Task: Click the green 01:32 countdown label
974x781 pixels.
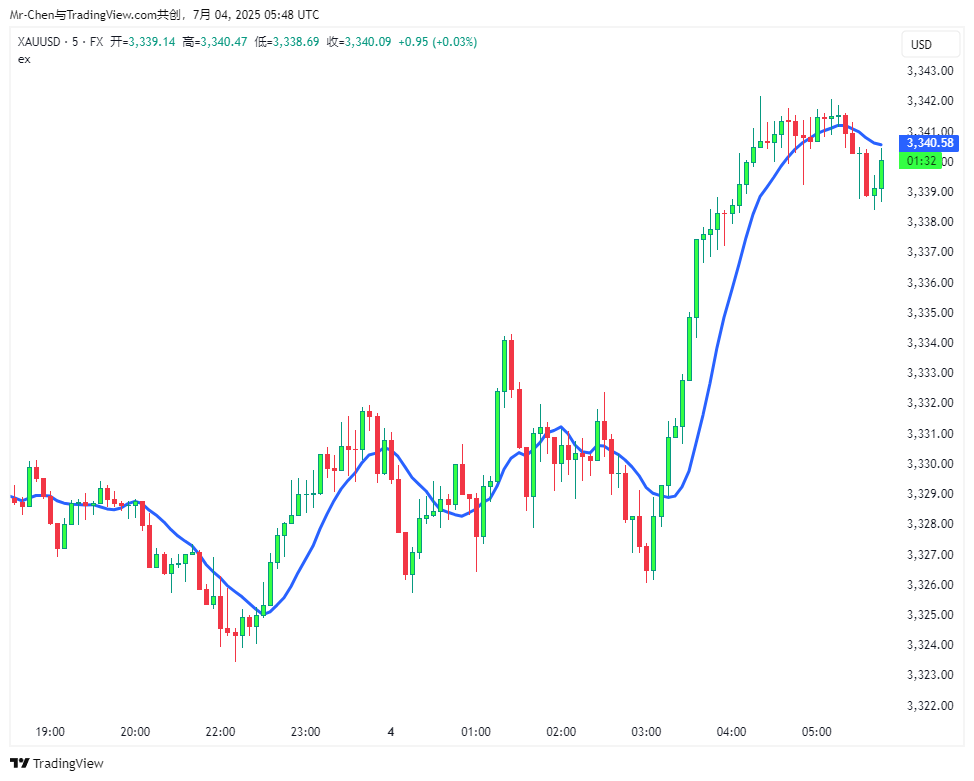Action: point(921,161)
